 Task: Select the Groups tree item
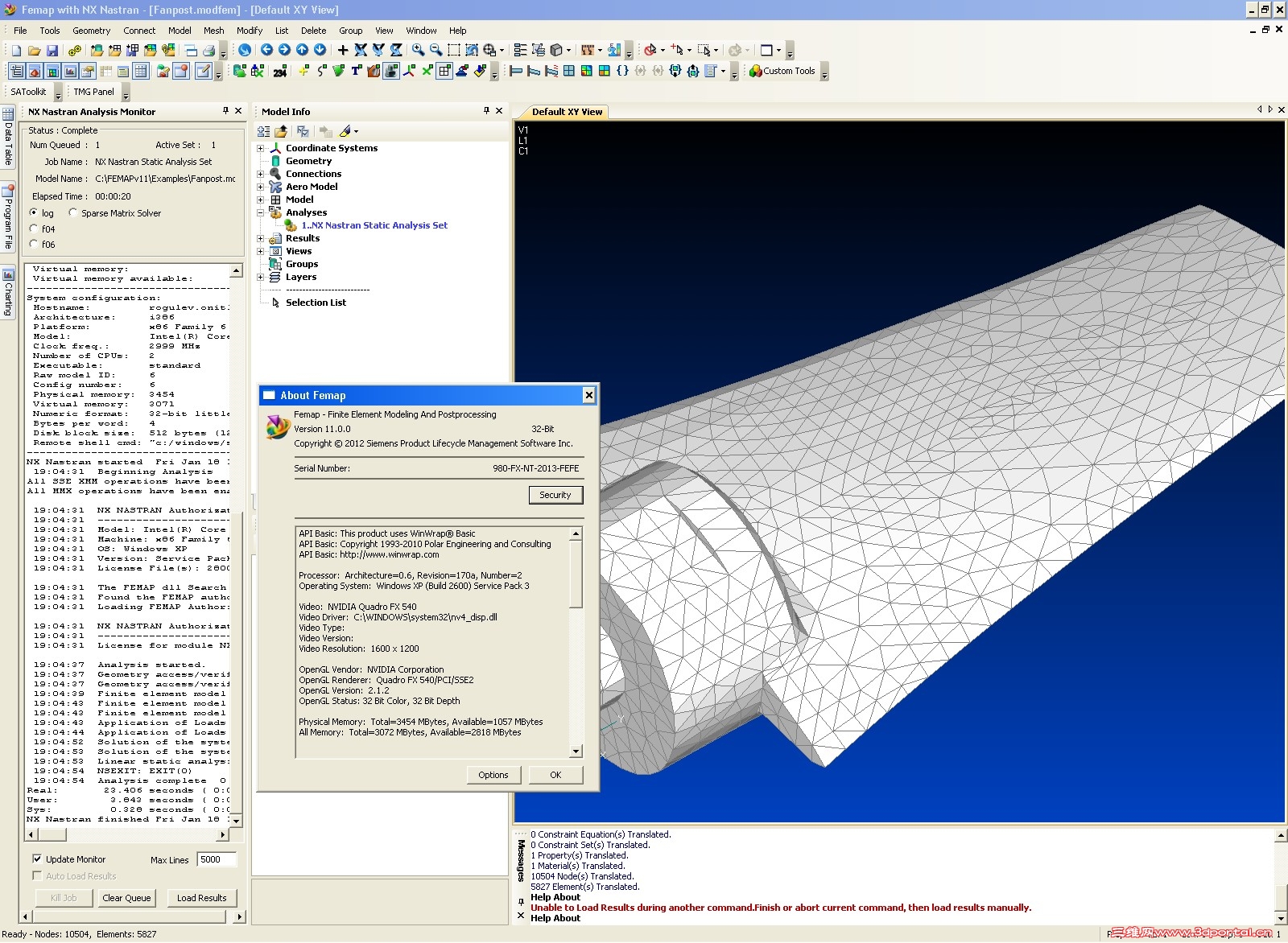(302, 264)
